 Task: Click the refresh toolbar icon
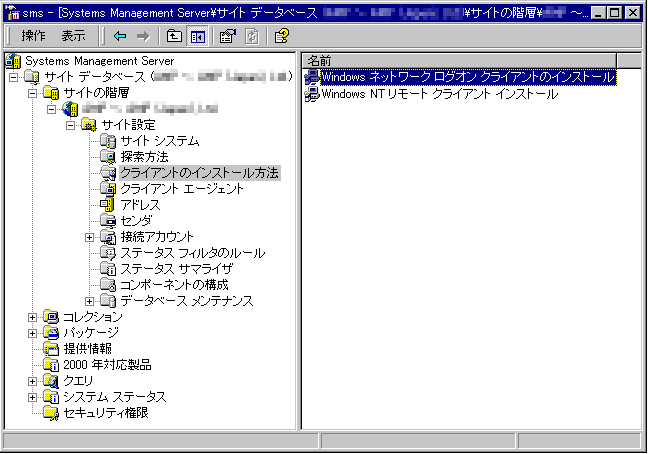(251, 36)
